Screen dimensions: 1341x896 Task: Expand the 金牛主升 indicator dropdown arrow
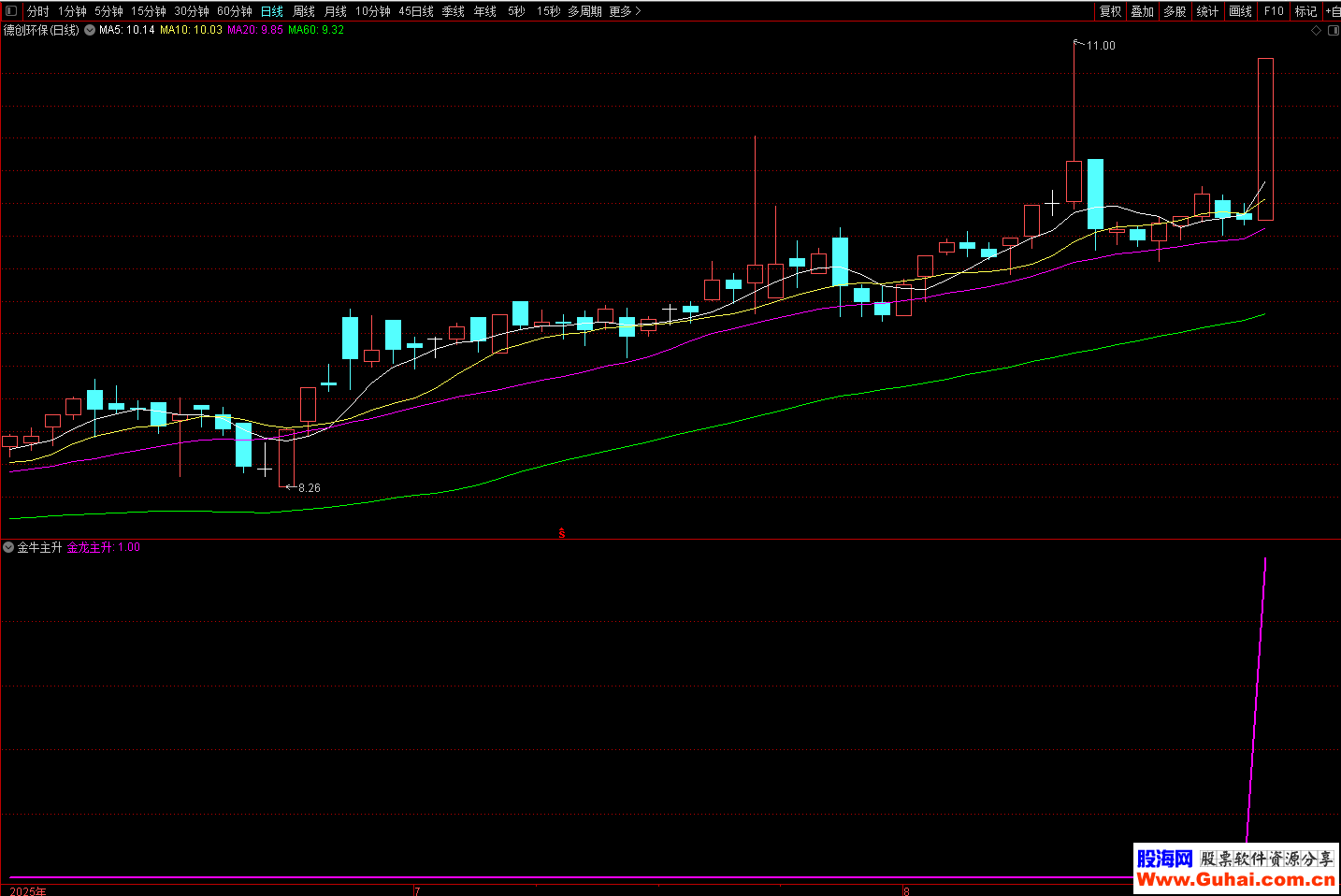pos(8,547)
